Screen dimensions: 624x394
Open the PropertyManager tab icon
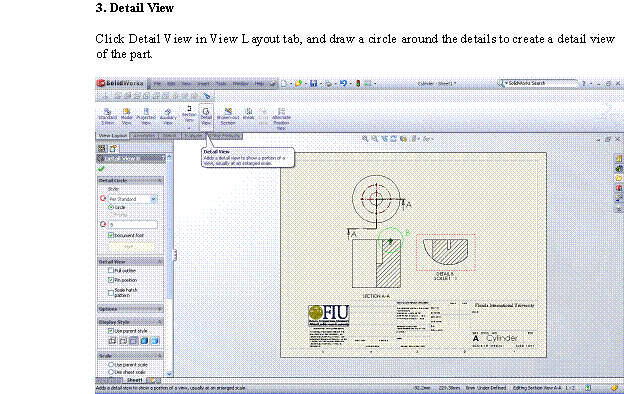pyautogui.click(x=113, y=148)
